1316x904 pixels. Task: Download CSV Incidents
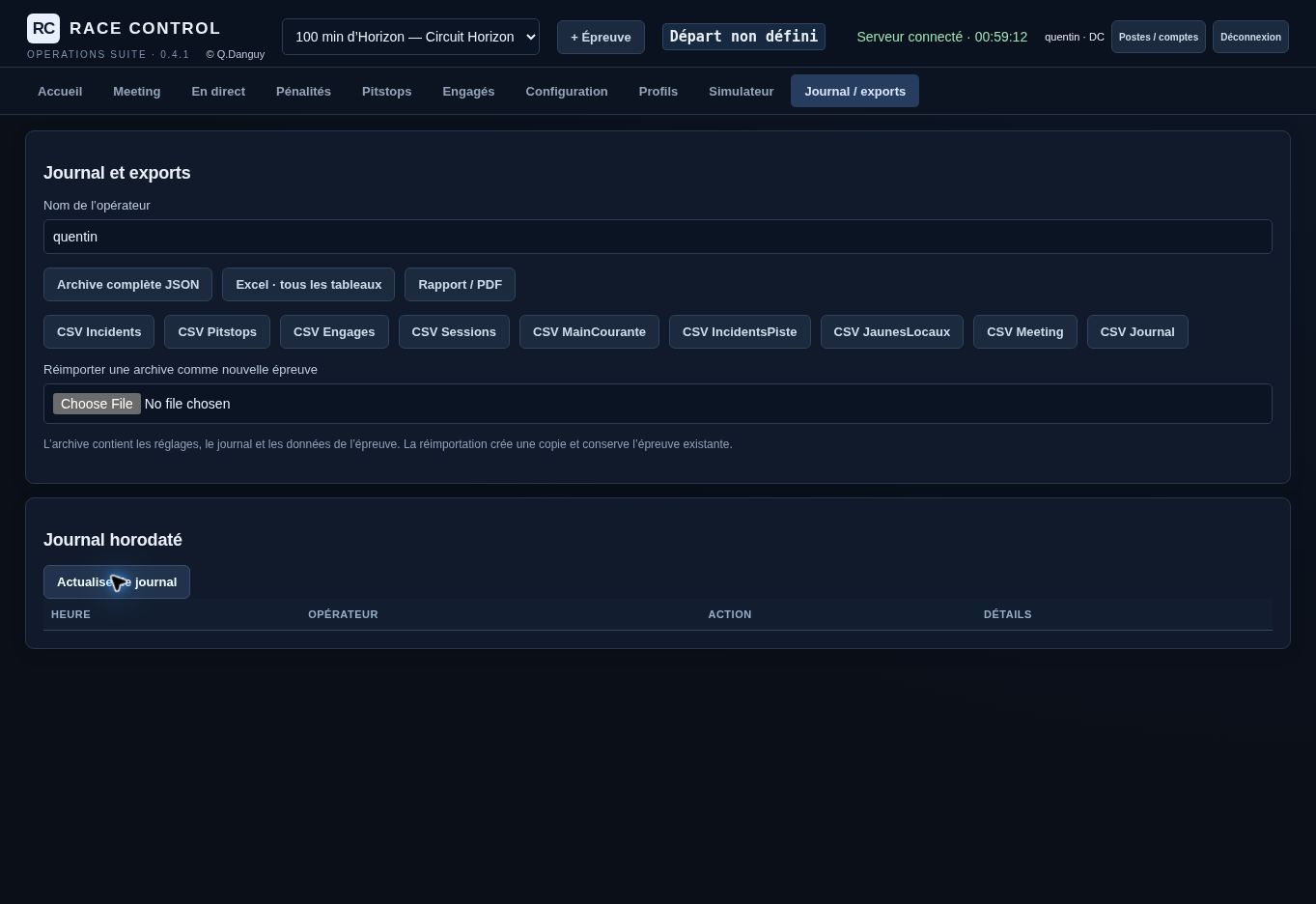point(98,332)
